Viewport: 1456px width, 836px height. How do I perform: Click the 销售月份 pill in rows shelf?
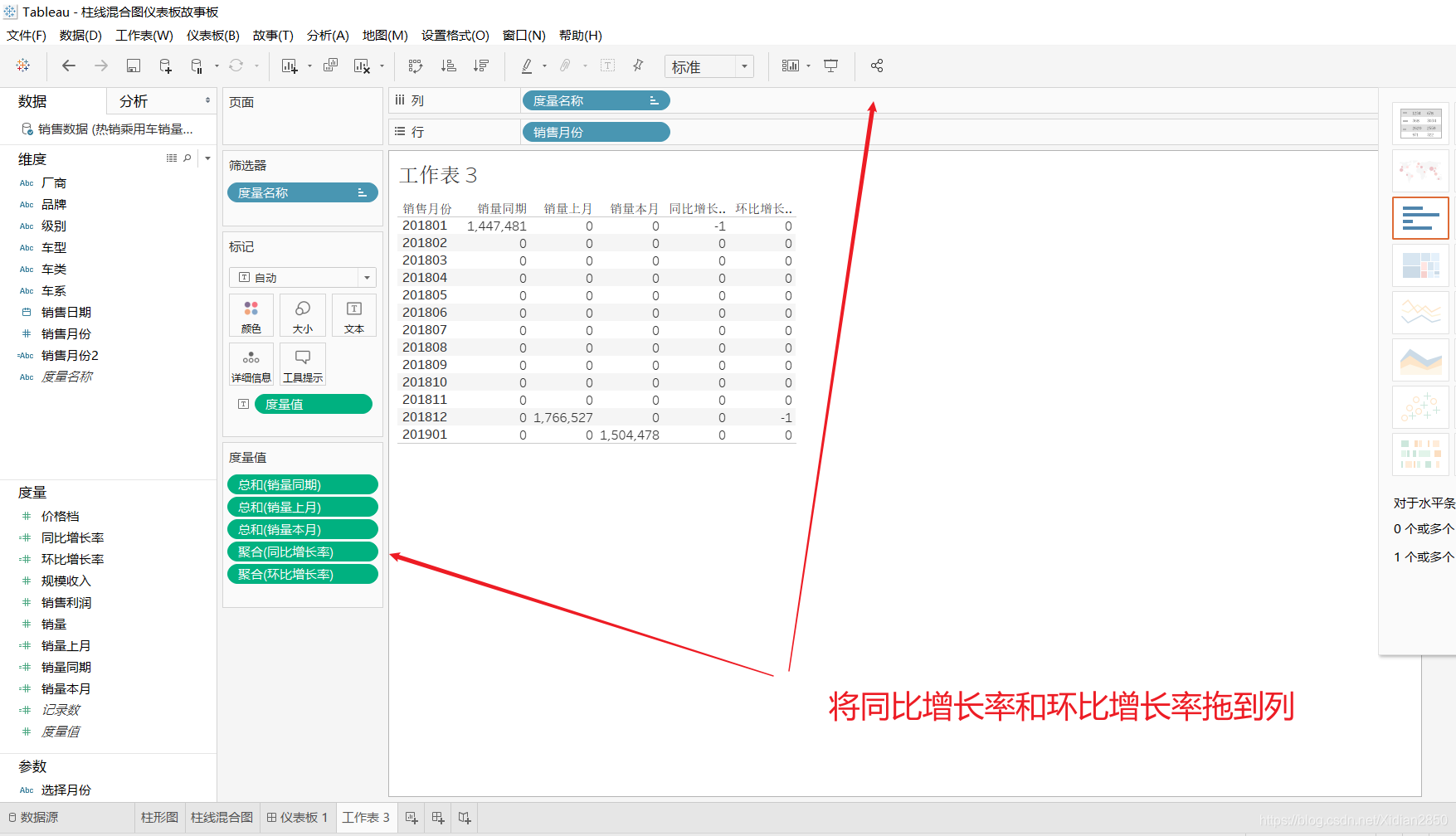(596, 132)
